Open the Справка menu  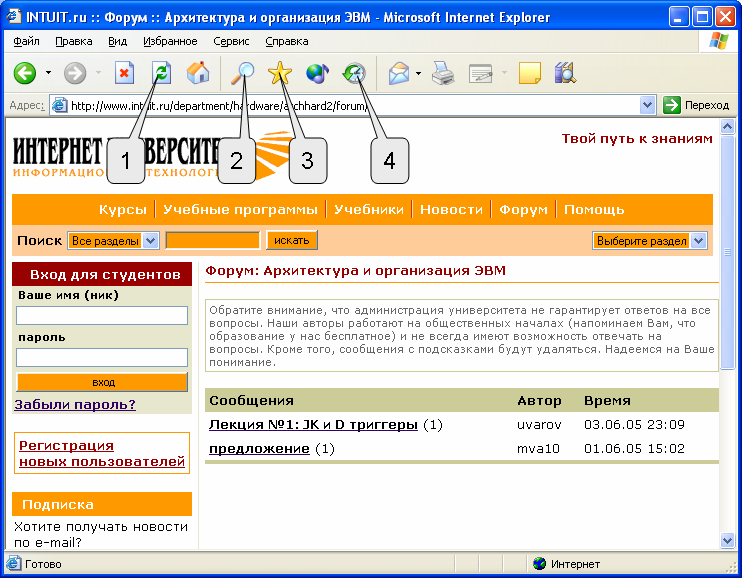coord(287,41)
